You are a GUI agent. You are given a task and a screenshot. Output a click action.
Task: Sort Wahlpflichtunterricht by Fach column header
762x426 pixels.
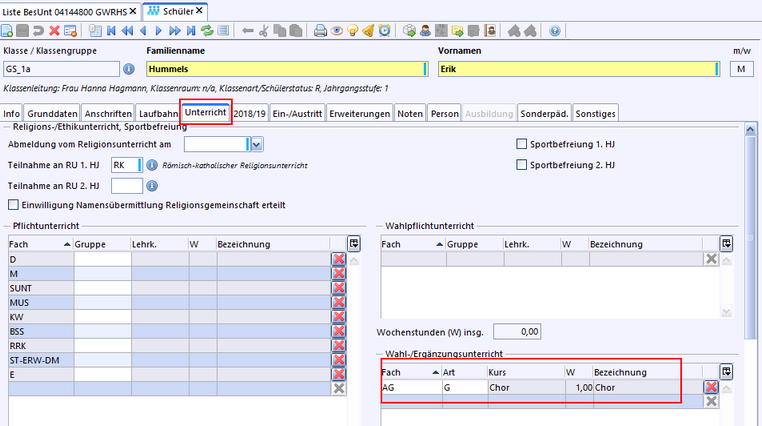tap(413, 244)
